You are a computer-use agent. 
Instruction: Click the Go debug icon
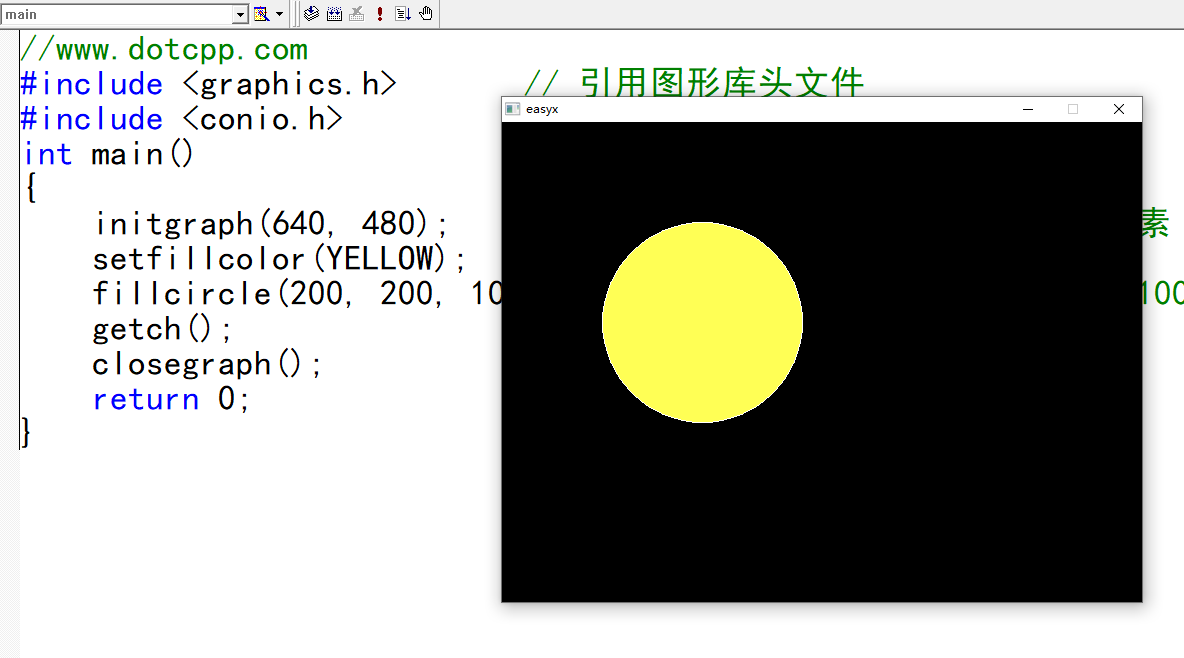point(402,13)
